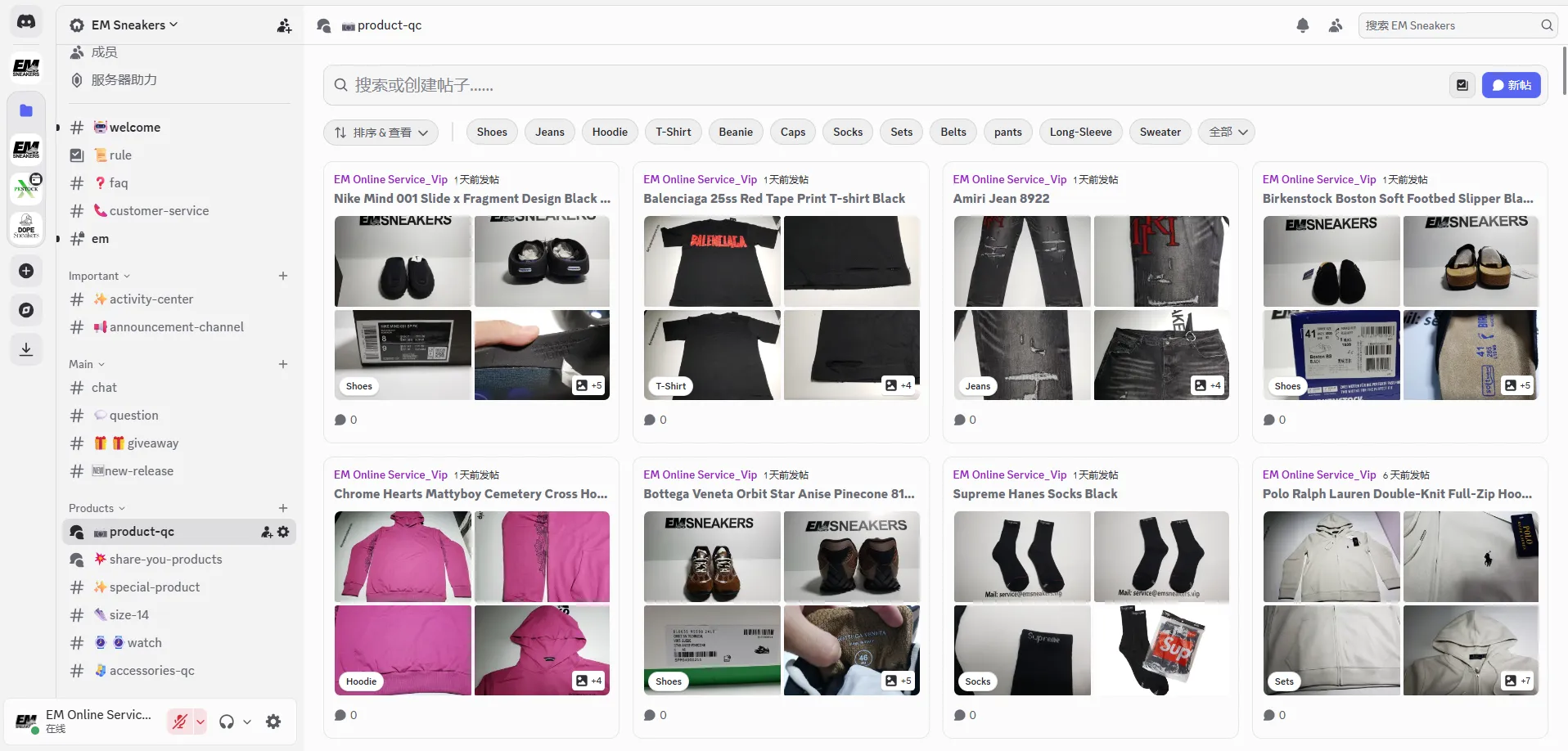1568x751 pixels.
Task: Create a new post button
Action: (x=1512, y=85)
